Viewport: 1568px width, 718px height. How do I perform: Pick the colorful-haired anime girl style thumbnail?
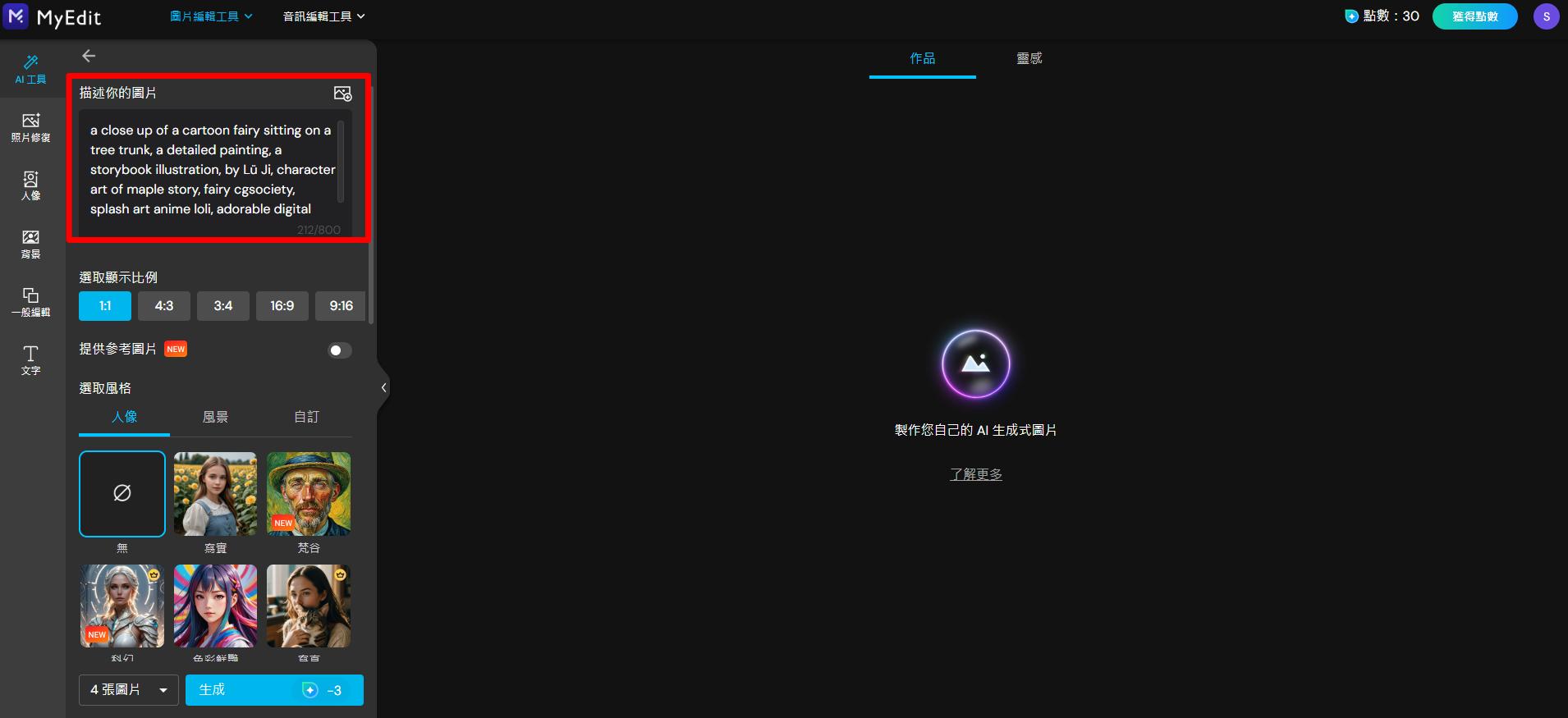point(215,606)
